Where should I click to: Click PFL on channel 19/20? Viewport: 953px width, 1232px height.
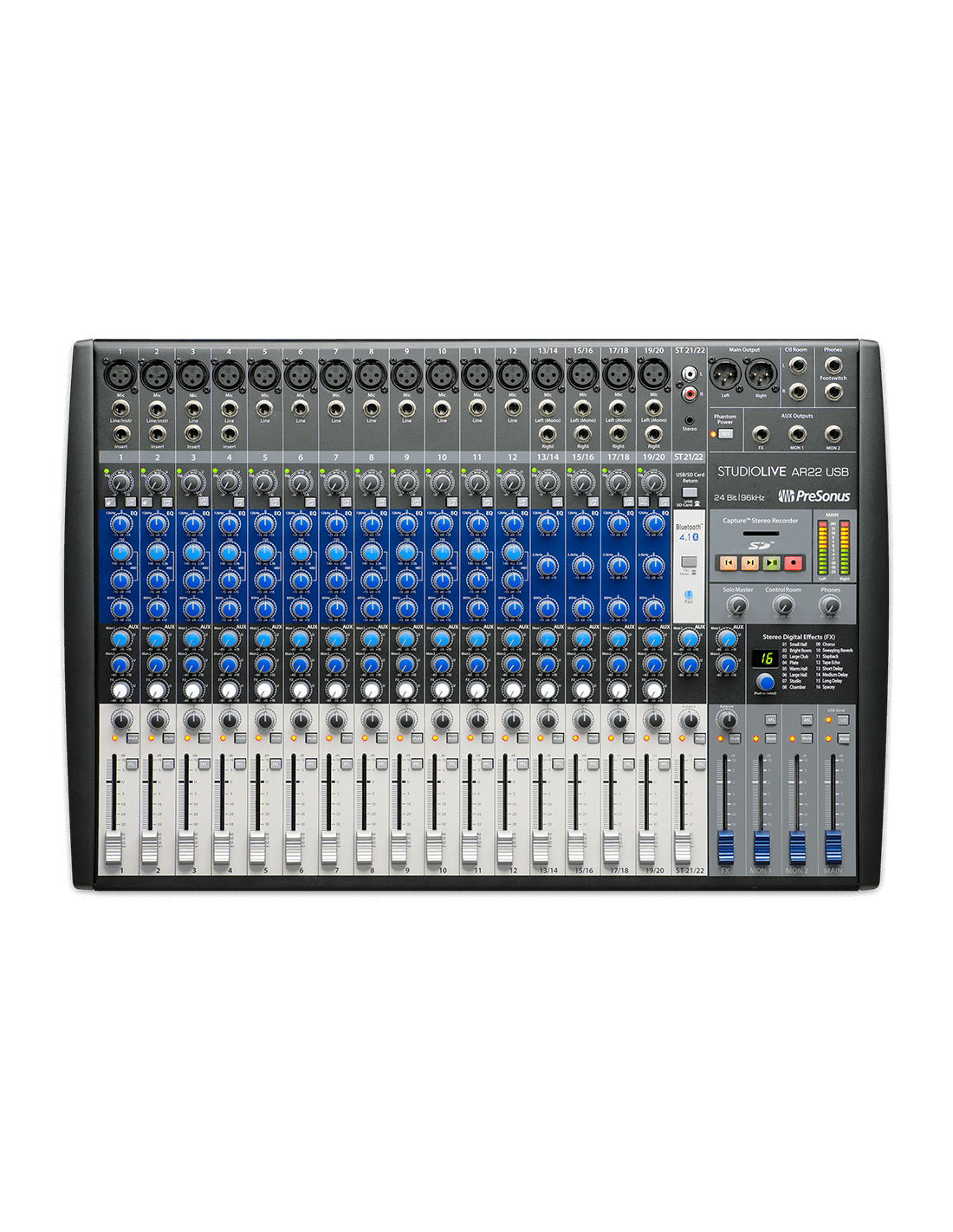(665, 764)
